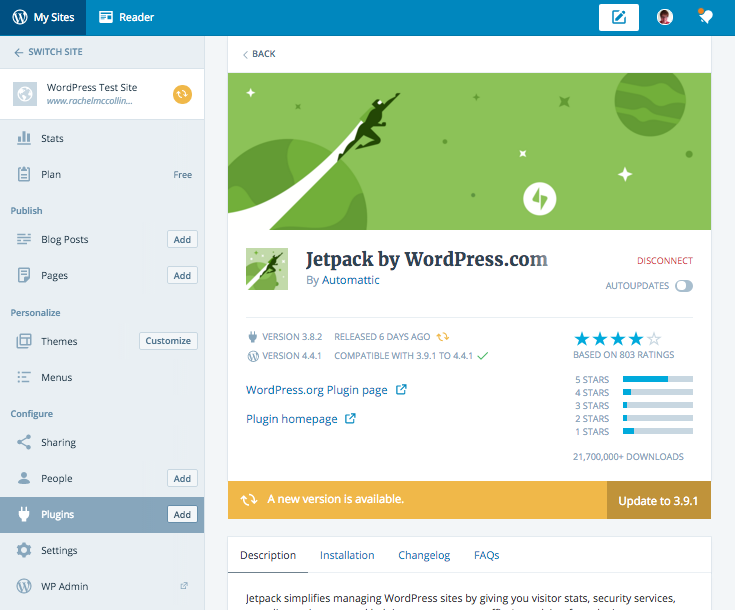This screenshot has width=735, height=610.
Task: Switch to the Installation tab
Action: (347, 555)
